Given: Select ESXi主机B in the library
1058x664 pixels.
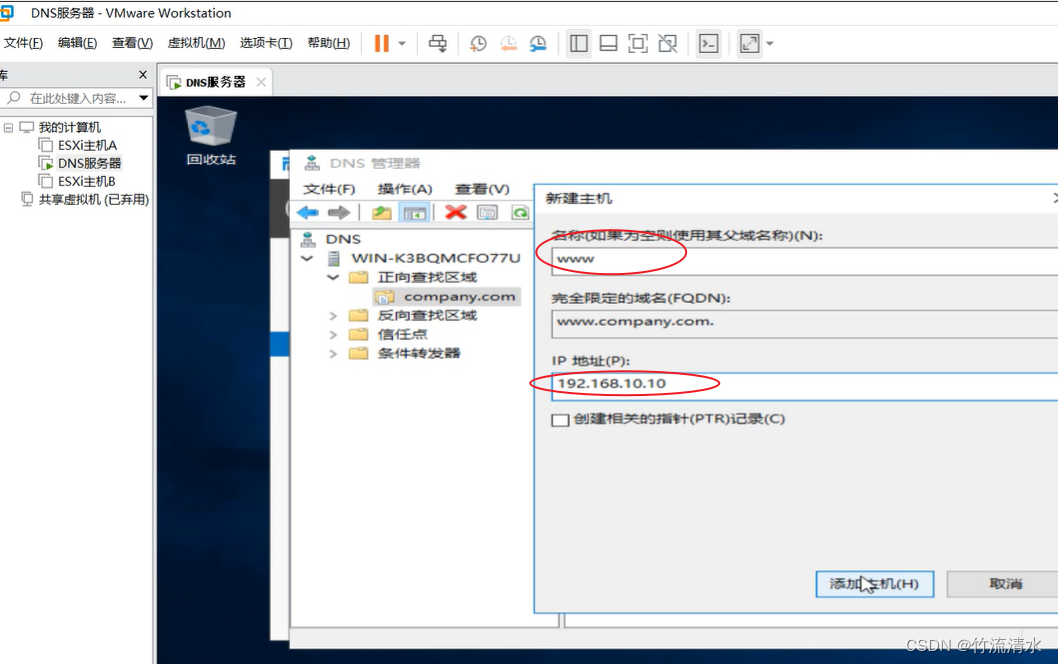Looking at the screenshot, I should [86, 182].
